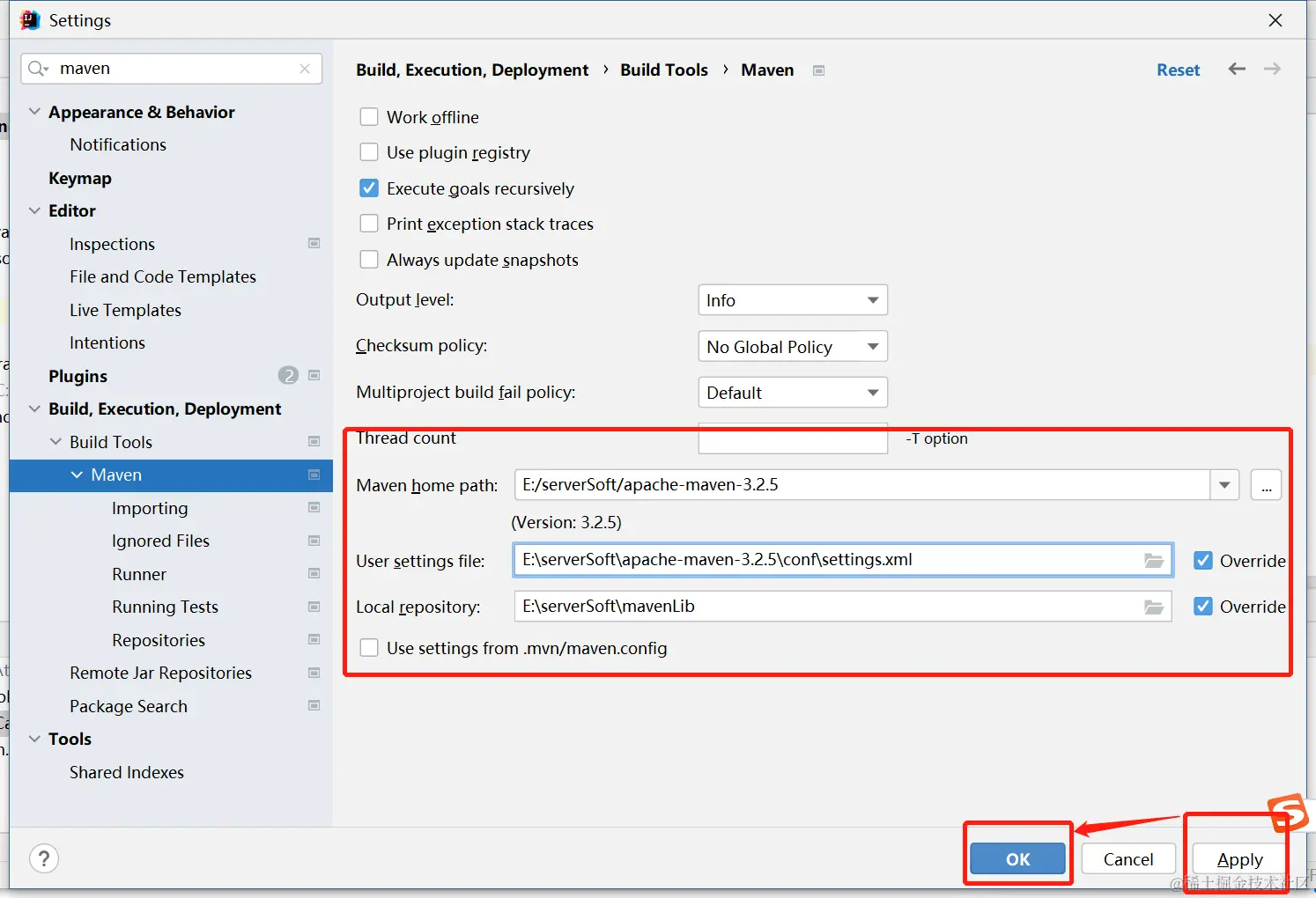The width and height of the screenshot is (1316, 898).
Task: Collapse the Appearance & Behavior section
Action: coord(34,112)
